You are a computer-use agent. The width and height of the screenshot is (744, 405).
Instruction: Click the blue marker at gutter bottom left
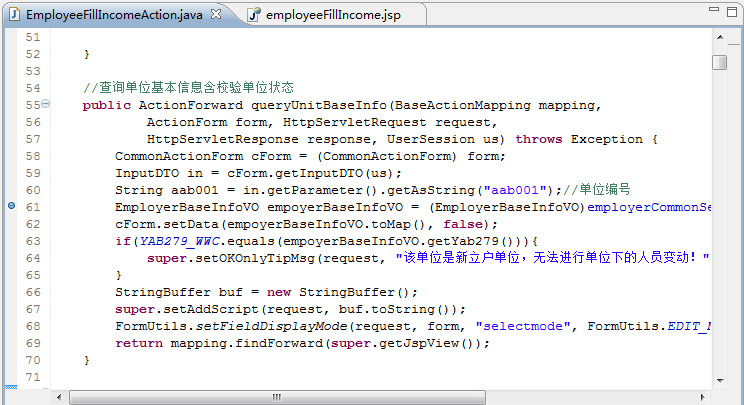click(11, 388)
